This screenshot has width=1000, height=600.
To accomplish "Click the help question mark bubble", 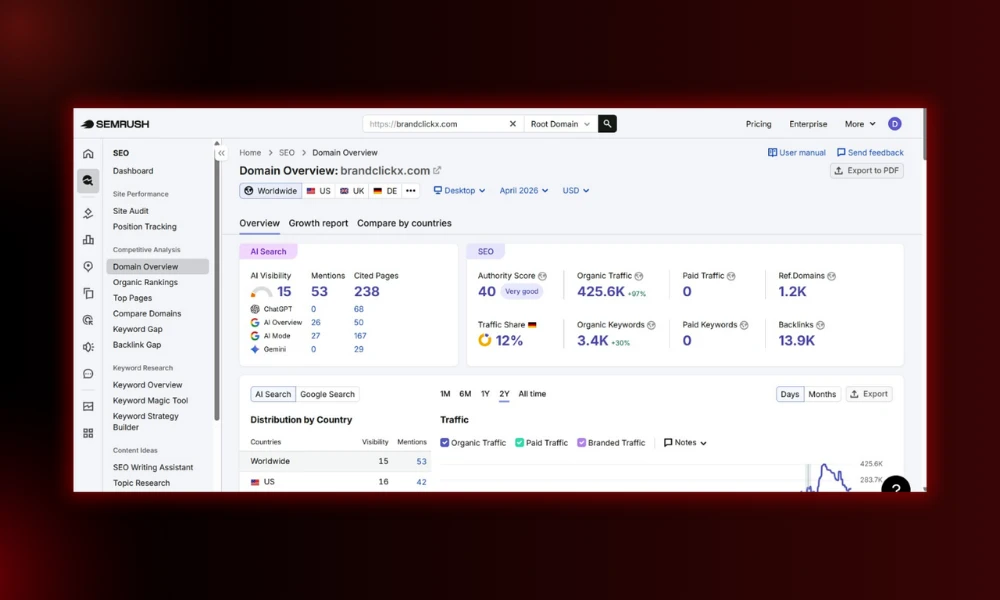I will click(896, 488).
